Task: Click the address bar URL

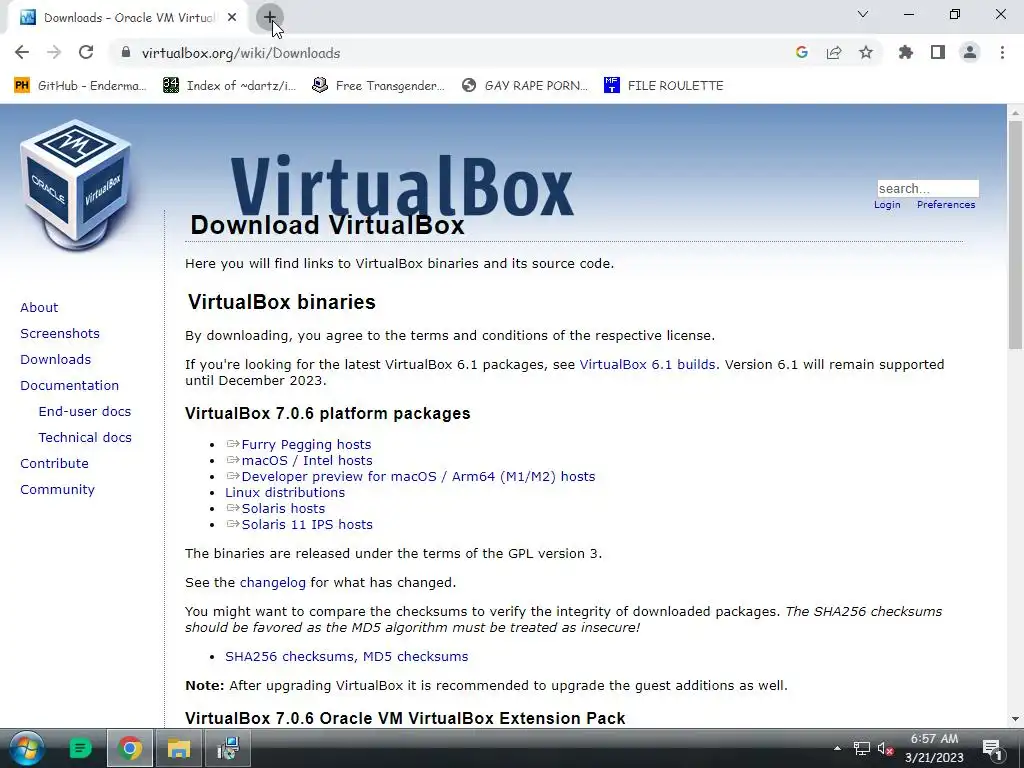Action: (x=241, y=53)
